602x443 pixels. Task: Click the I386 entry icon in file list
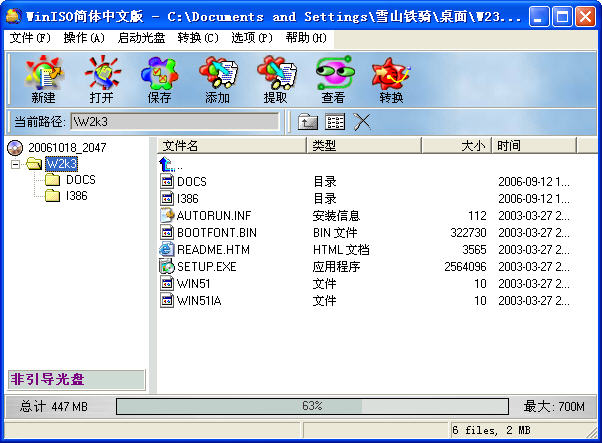167,198
